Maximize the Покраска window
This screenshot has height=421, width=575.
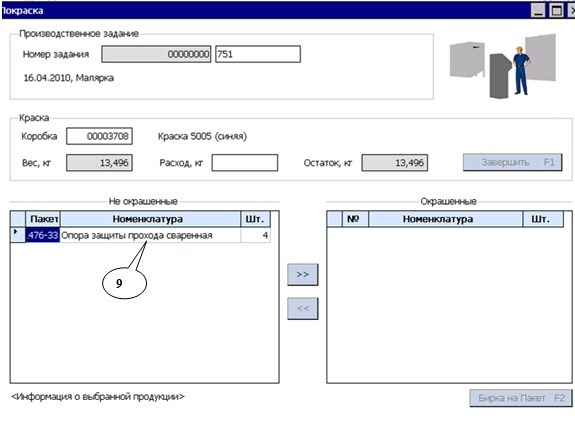556,10
